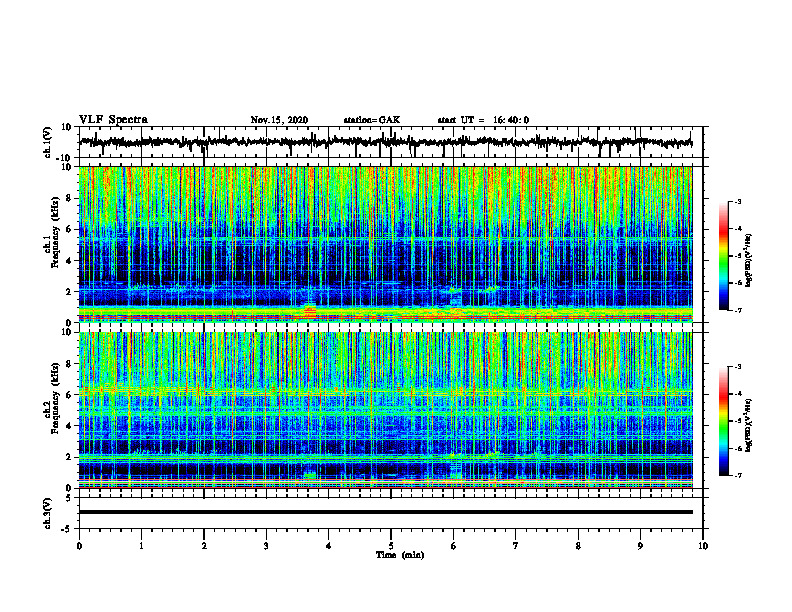
Task: Click time axis tick label "8"
Action: 578,546
